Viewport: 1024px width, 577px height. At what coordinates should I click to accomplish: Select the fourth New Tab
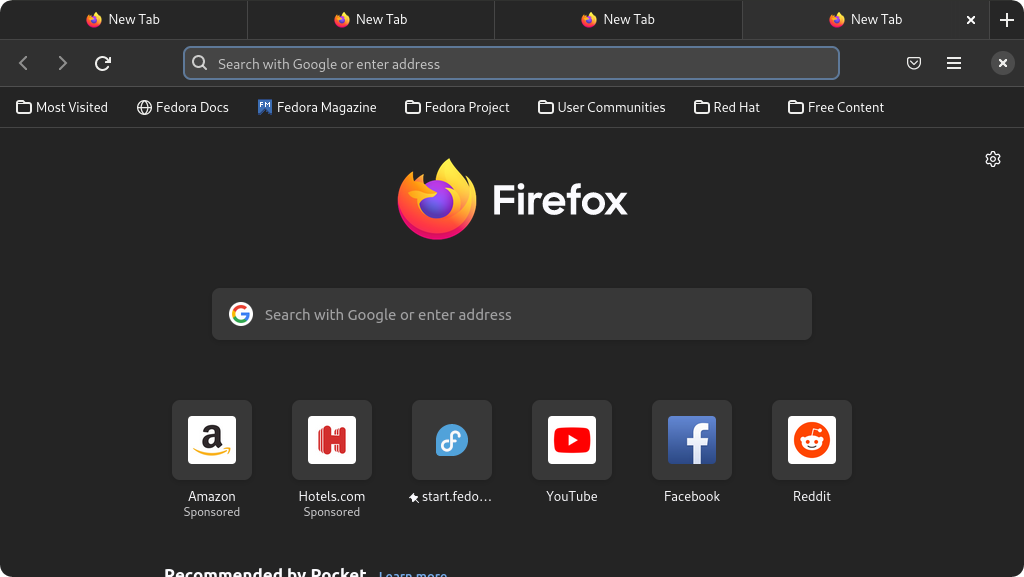[866, 20]
